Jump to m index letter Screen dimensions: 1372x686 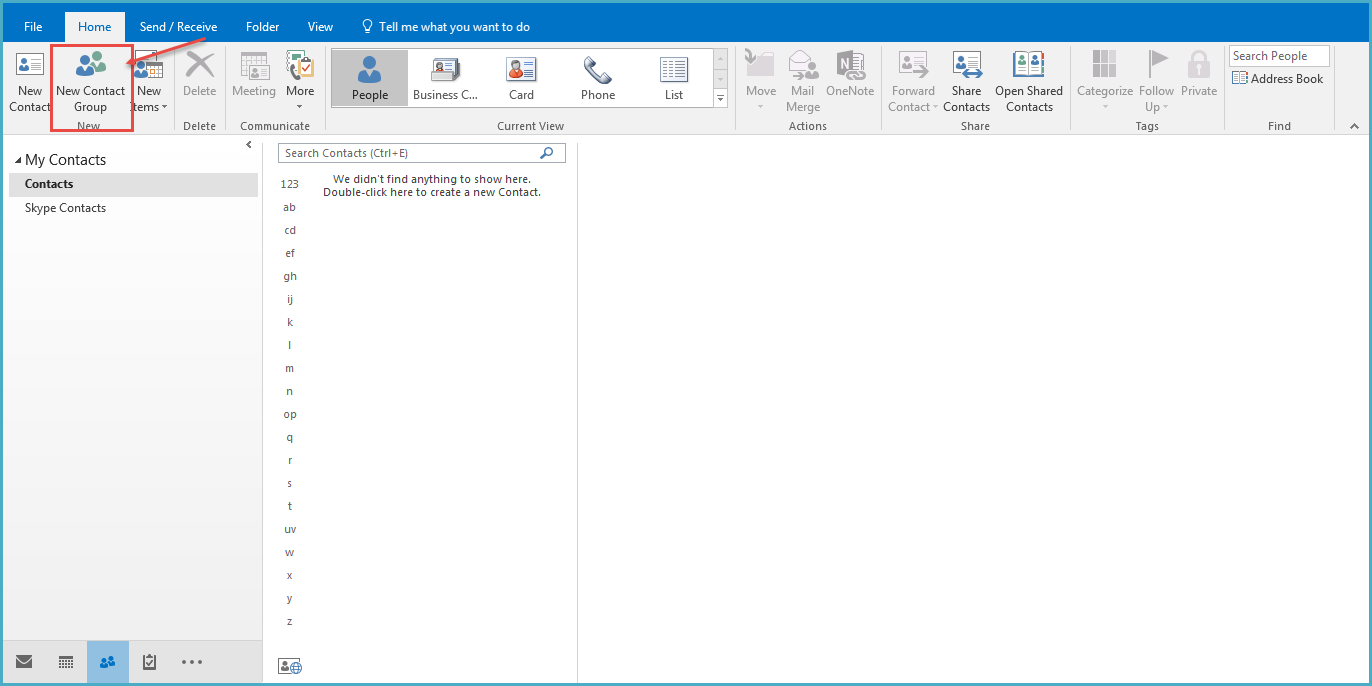290,368
